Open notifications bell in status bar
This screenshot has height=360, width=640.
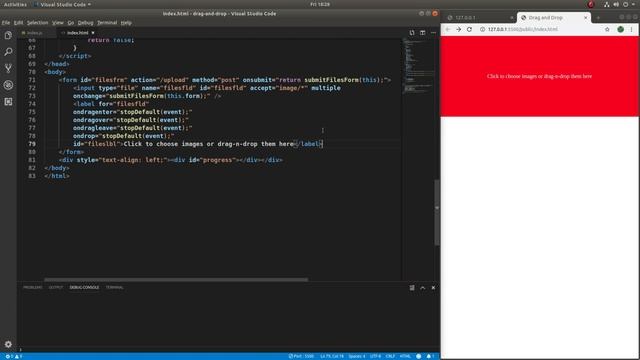430,356
